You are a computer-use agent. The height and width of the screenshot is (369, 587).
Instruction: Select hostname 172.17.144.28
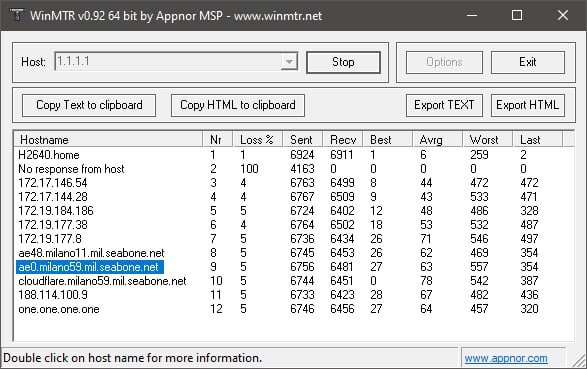pyautogui.click(x=53, y=197)
